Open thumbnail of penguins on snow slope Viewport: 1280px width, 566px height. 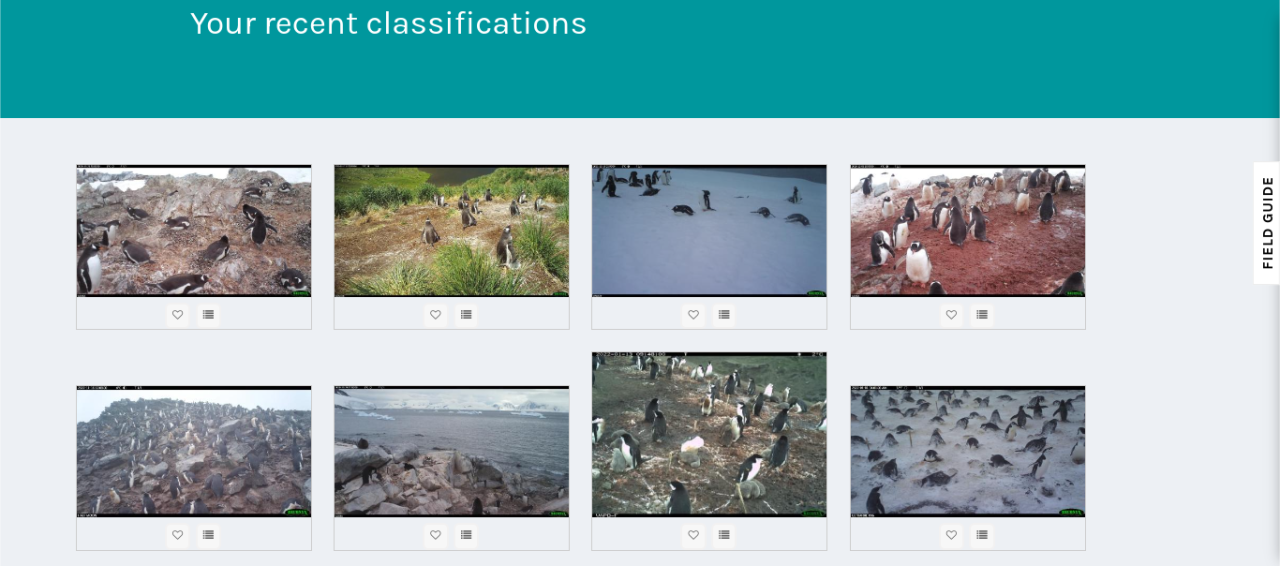709,231
